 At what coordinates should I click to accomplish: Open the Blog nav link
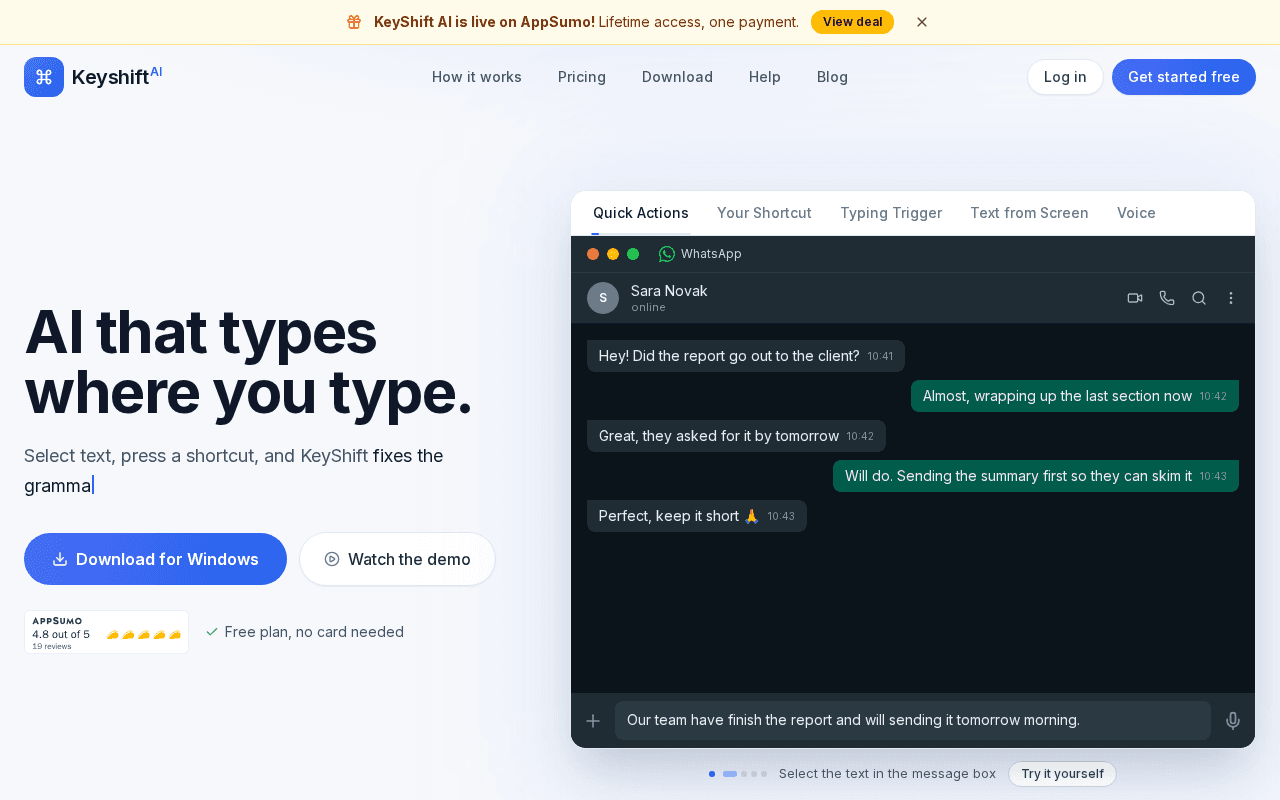click(832, 77)
